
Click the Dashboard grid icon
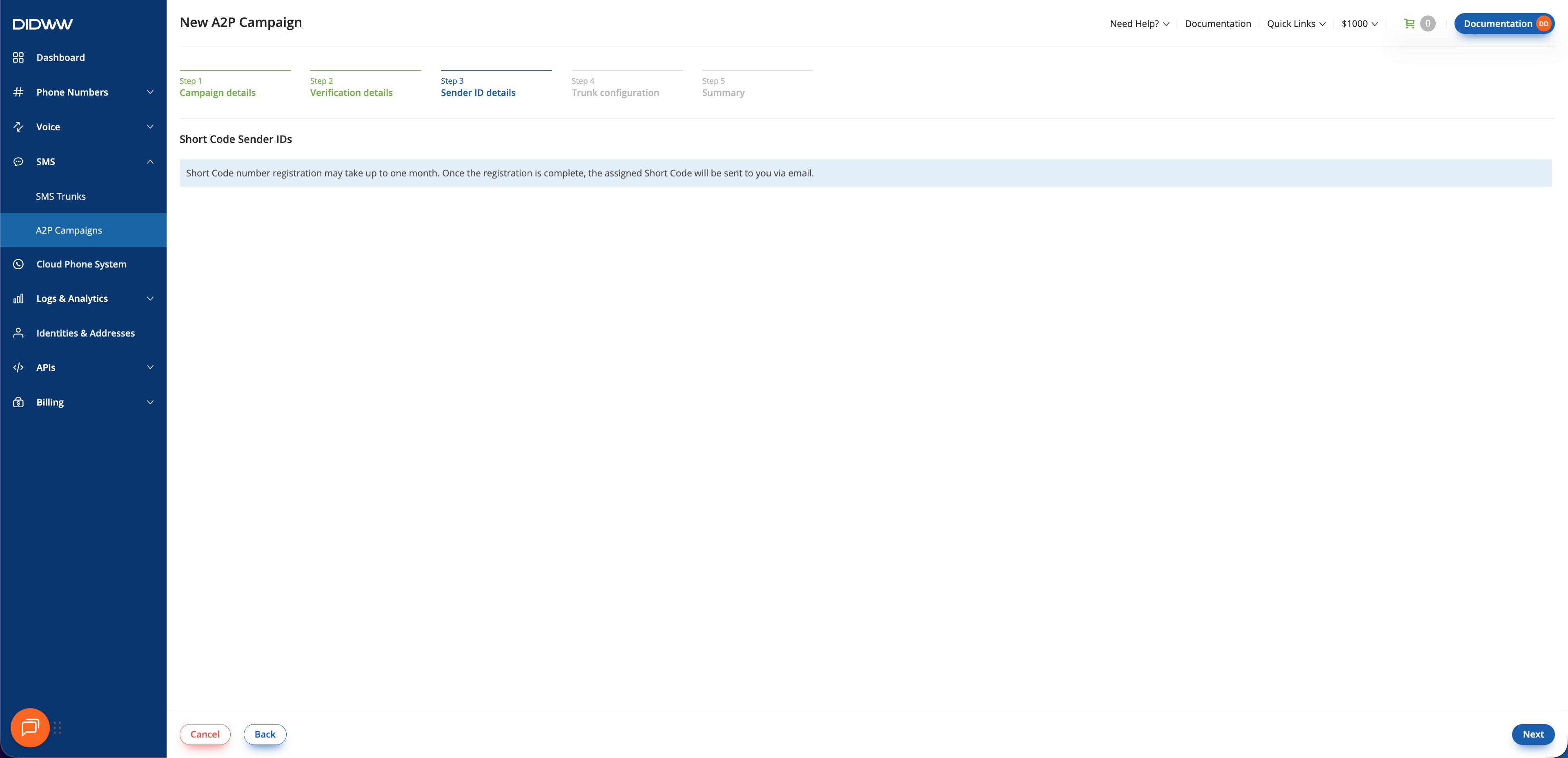[x=18, y=57]
